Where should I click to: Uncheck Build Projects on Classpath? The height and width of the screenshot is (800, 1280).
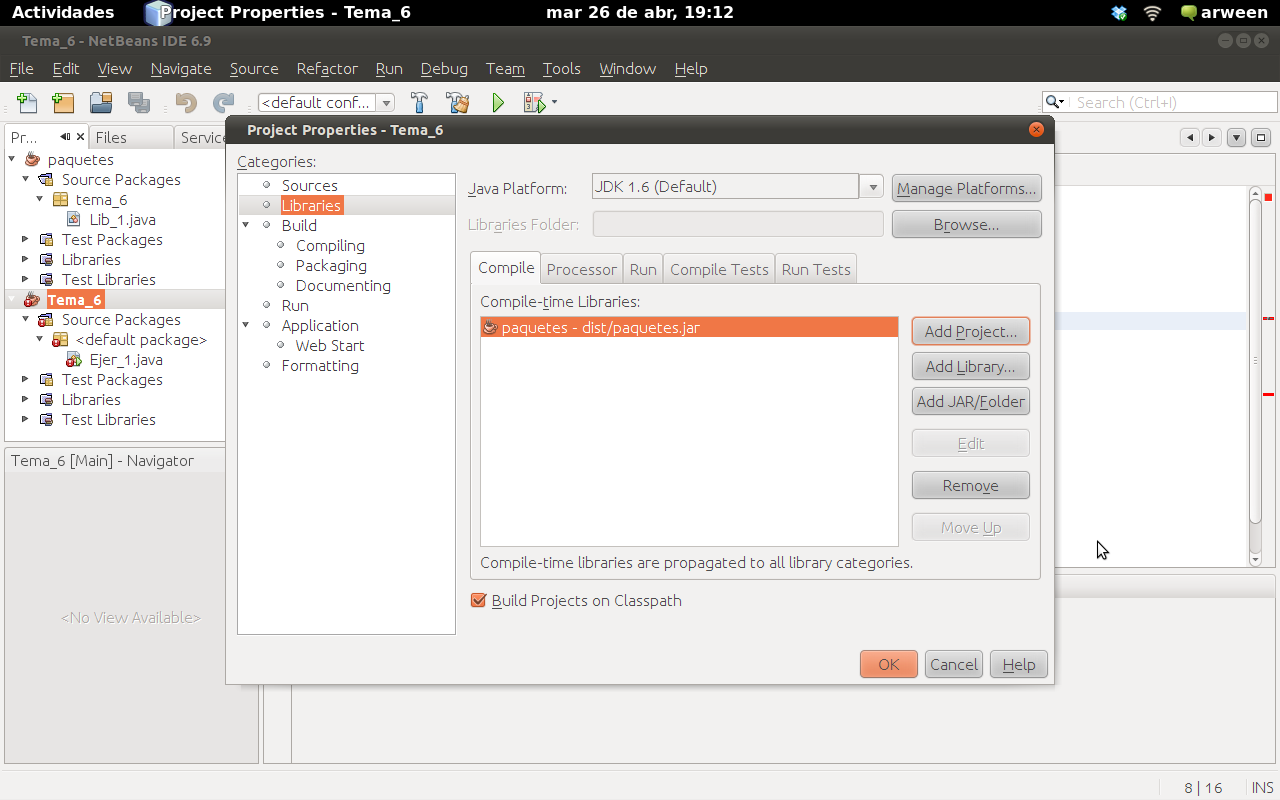[477, 600]
